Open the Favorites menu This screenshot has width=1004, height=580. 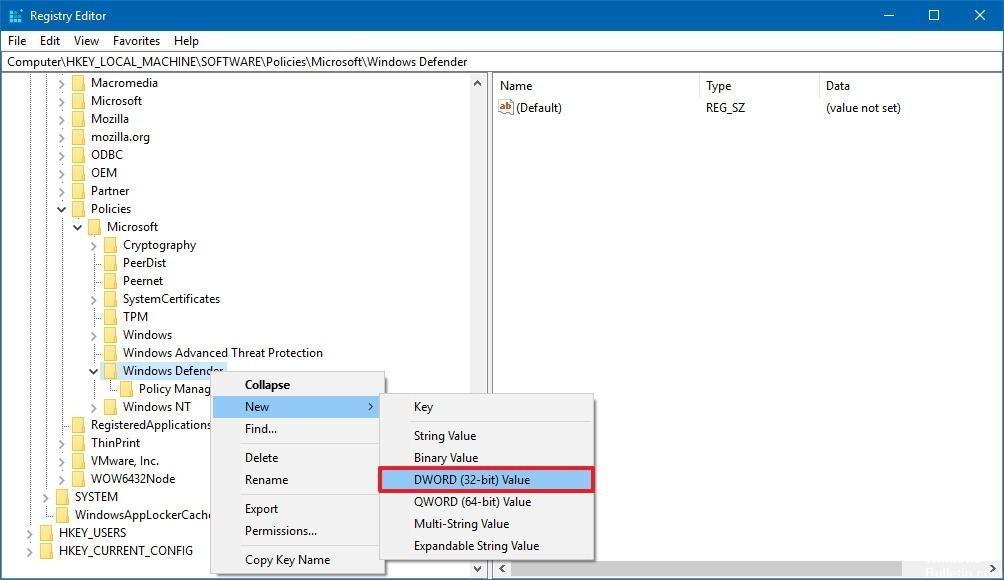pyautogui.click(x=136, y=41)
